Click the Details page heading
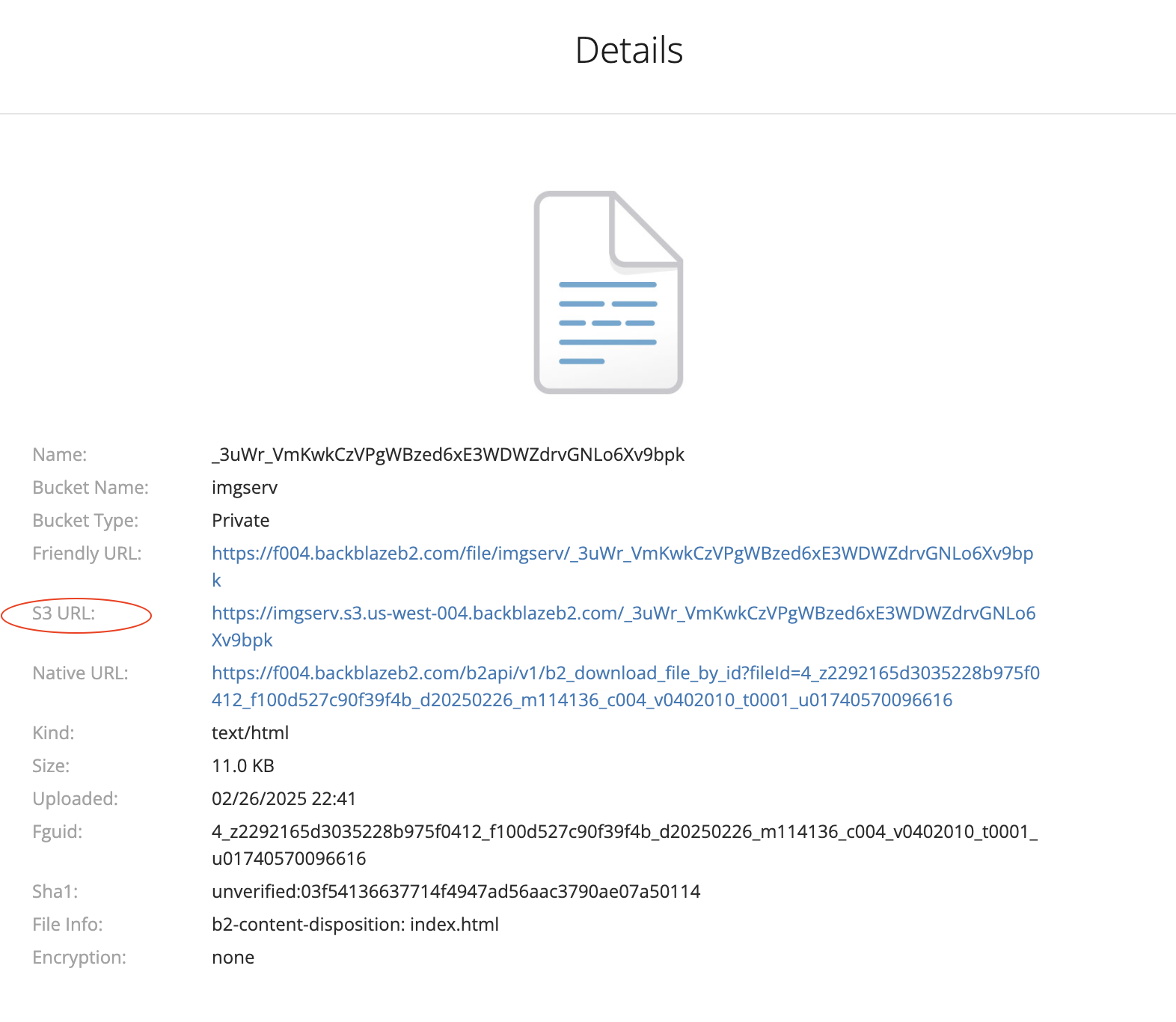The height and width of the screenshot is (1022, 1176). (628, 51)
